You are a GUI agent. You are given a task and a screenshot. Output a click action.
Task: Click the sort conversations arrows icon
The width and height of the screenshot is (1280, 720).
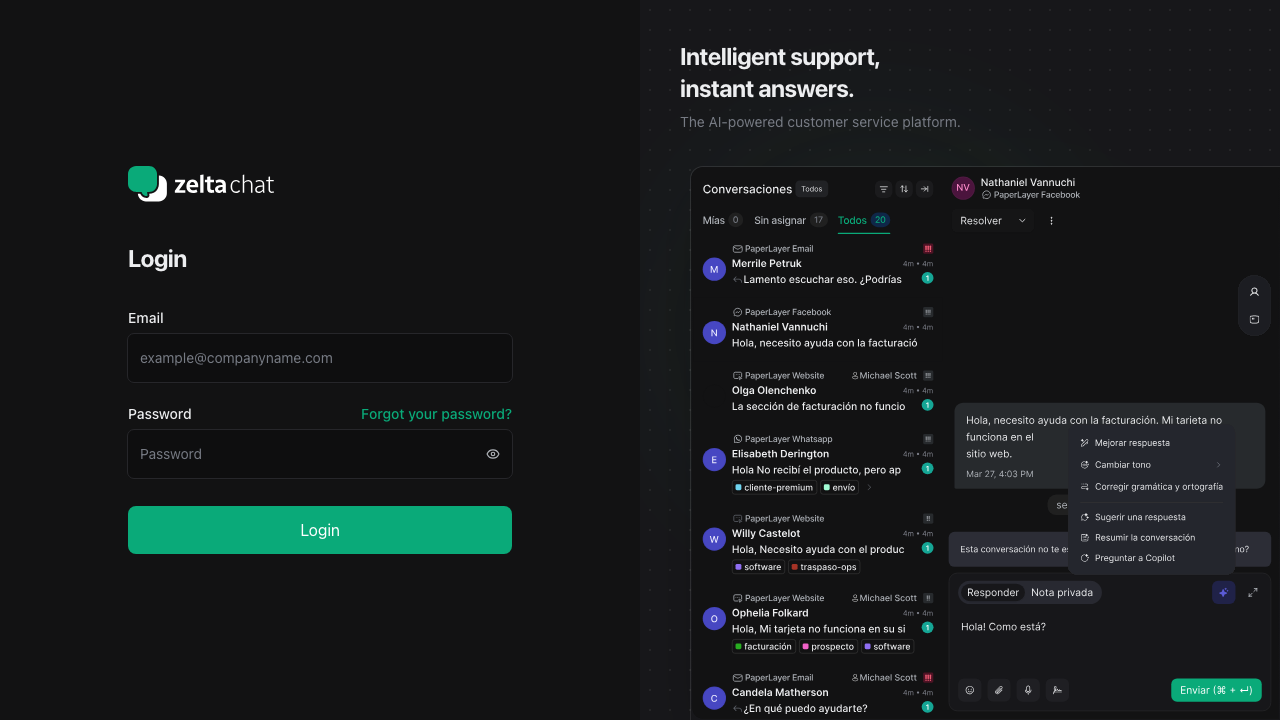[x=904, y=189]
